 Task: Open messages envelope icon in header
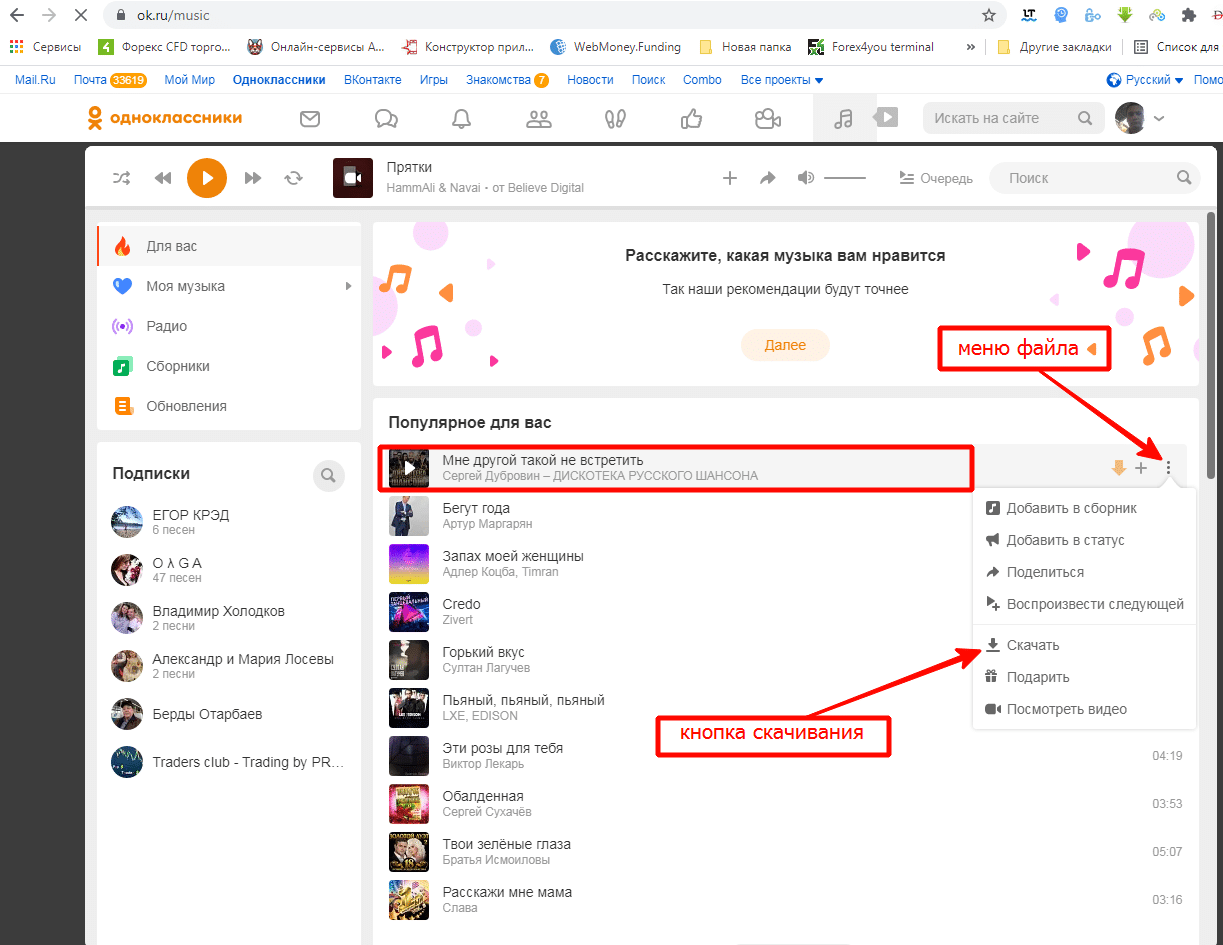(x=310, y=119)
